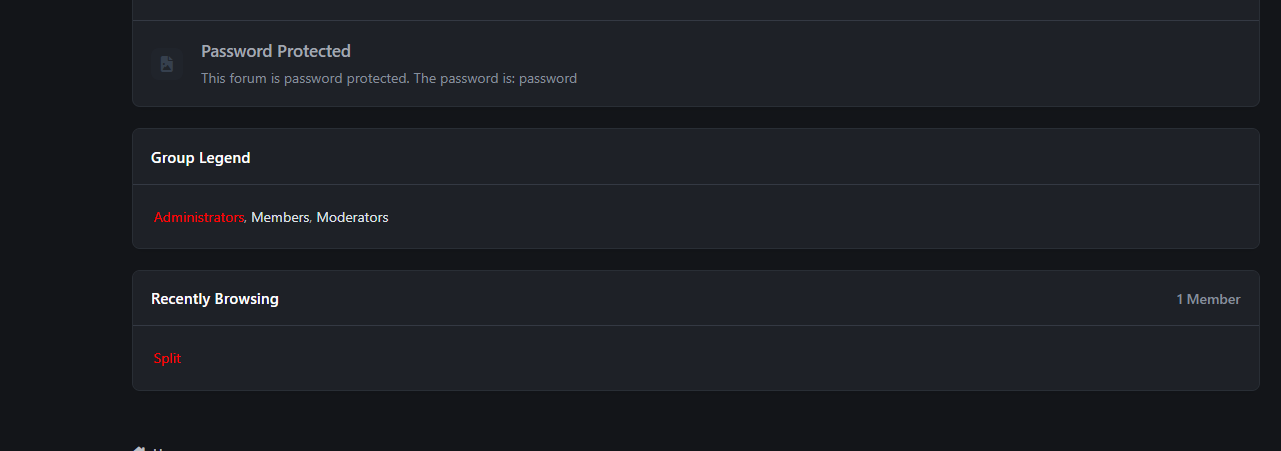Select the Group Legend heading
This screenshot has height=451, width=1281.
201,158
